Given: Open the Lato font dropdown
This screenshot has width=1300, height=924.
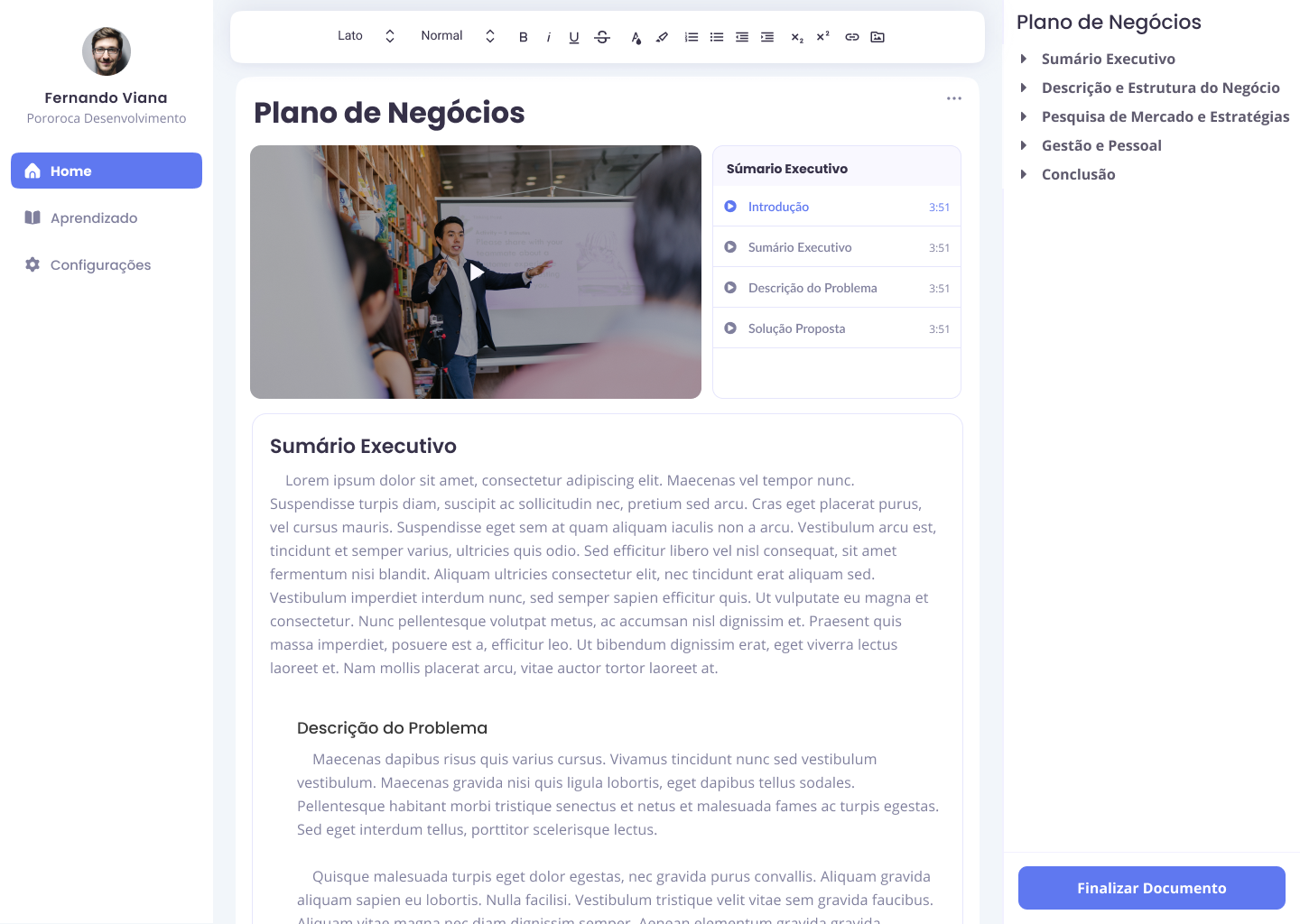Looking at the screenshot, I should point(366,36).
